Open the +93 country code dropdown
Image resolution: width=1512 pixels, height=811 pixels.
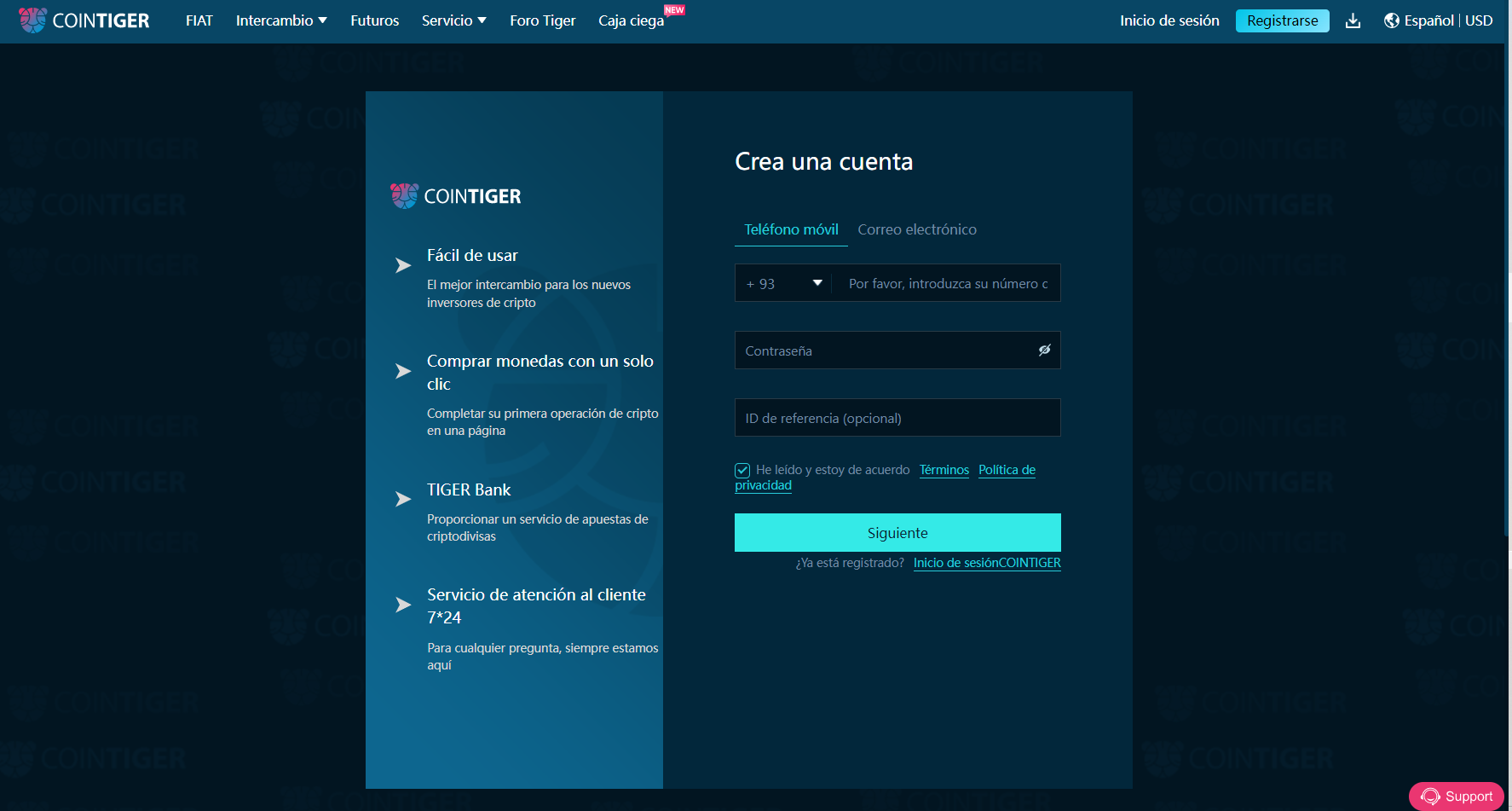click(784, 283)
